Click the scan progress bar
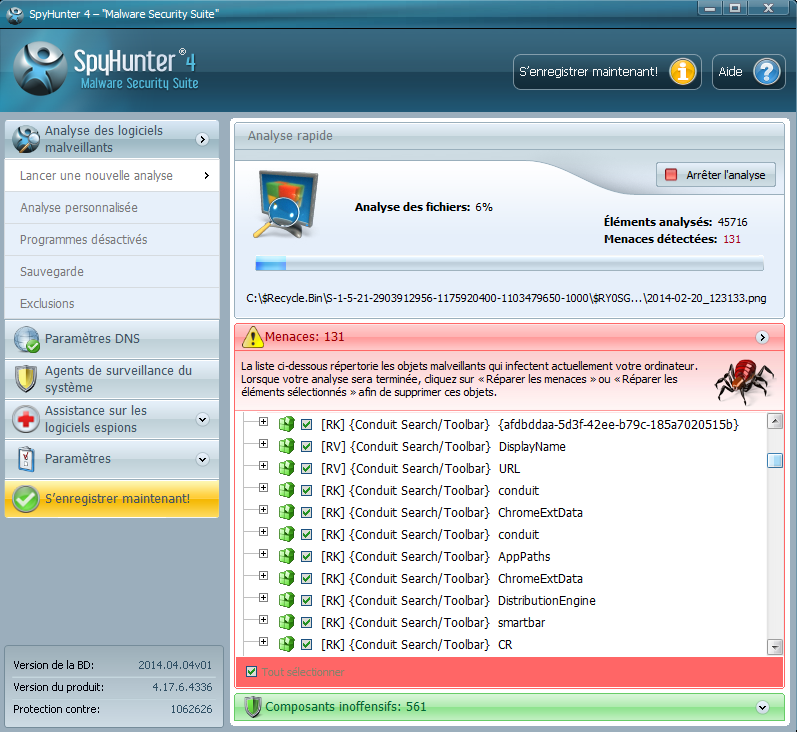This screenshot has width=797, height=732. (509, 264)
